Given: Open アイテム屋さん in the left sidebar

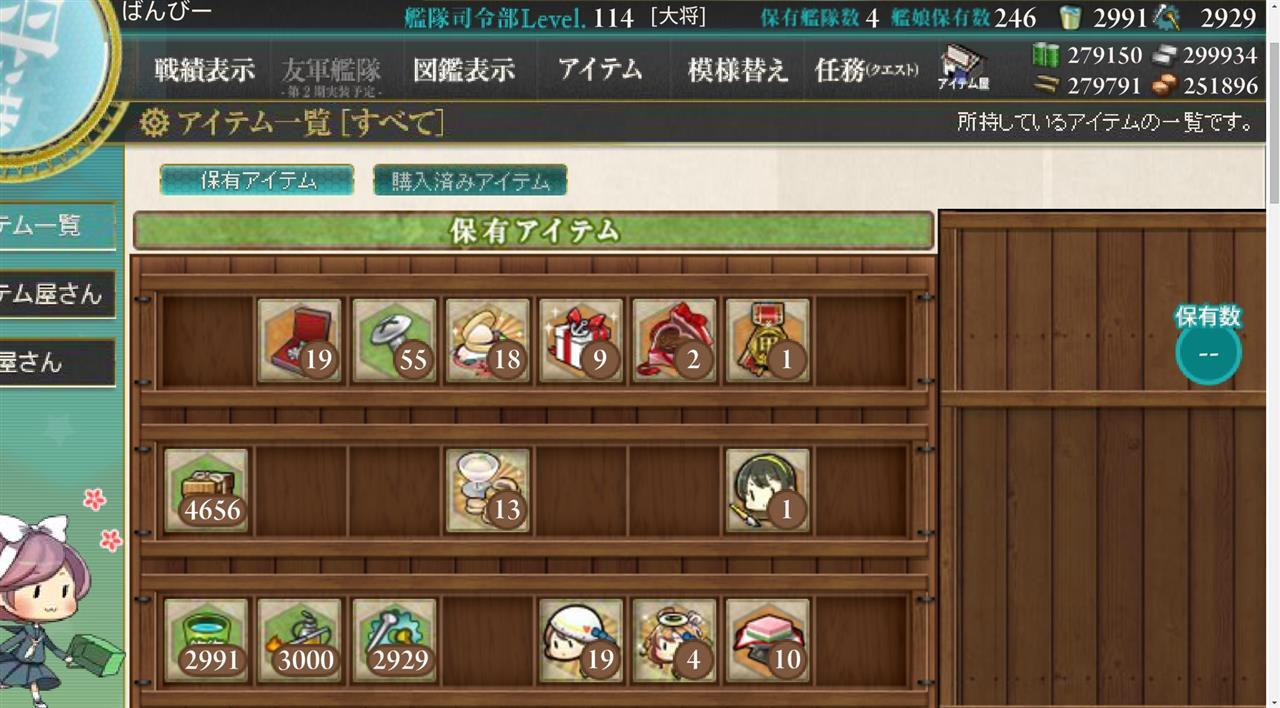Looking at the screenshot, I should pos(55,294).
